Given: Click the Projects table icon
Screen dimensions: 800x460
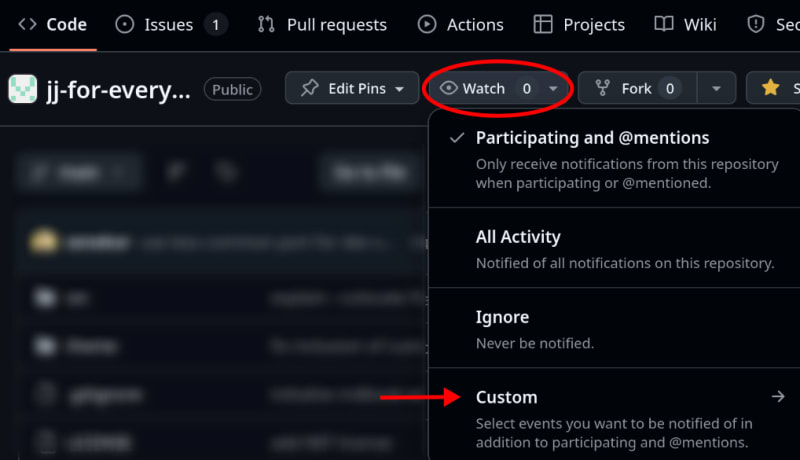Looking at the screenshot, I should [543, 24].
